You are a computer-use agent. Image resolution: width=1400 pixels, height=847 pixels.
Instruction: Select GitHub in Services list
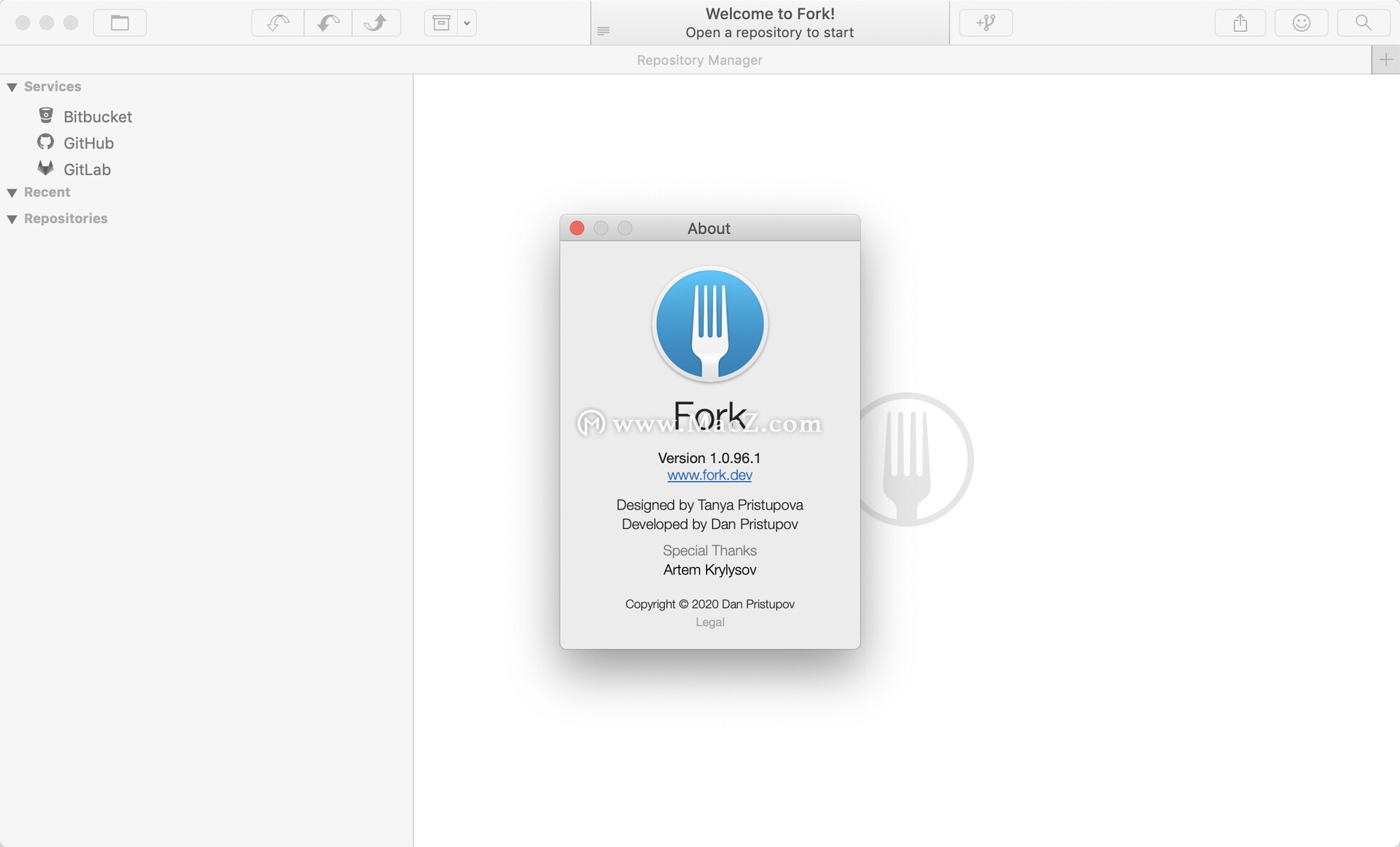point(206,143)
